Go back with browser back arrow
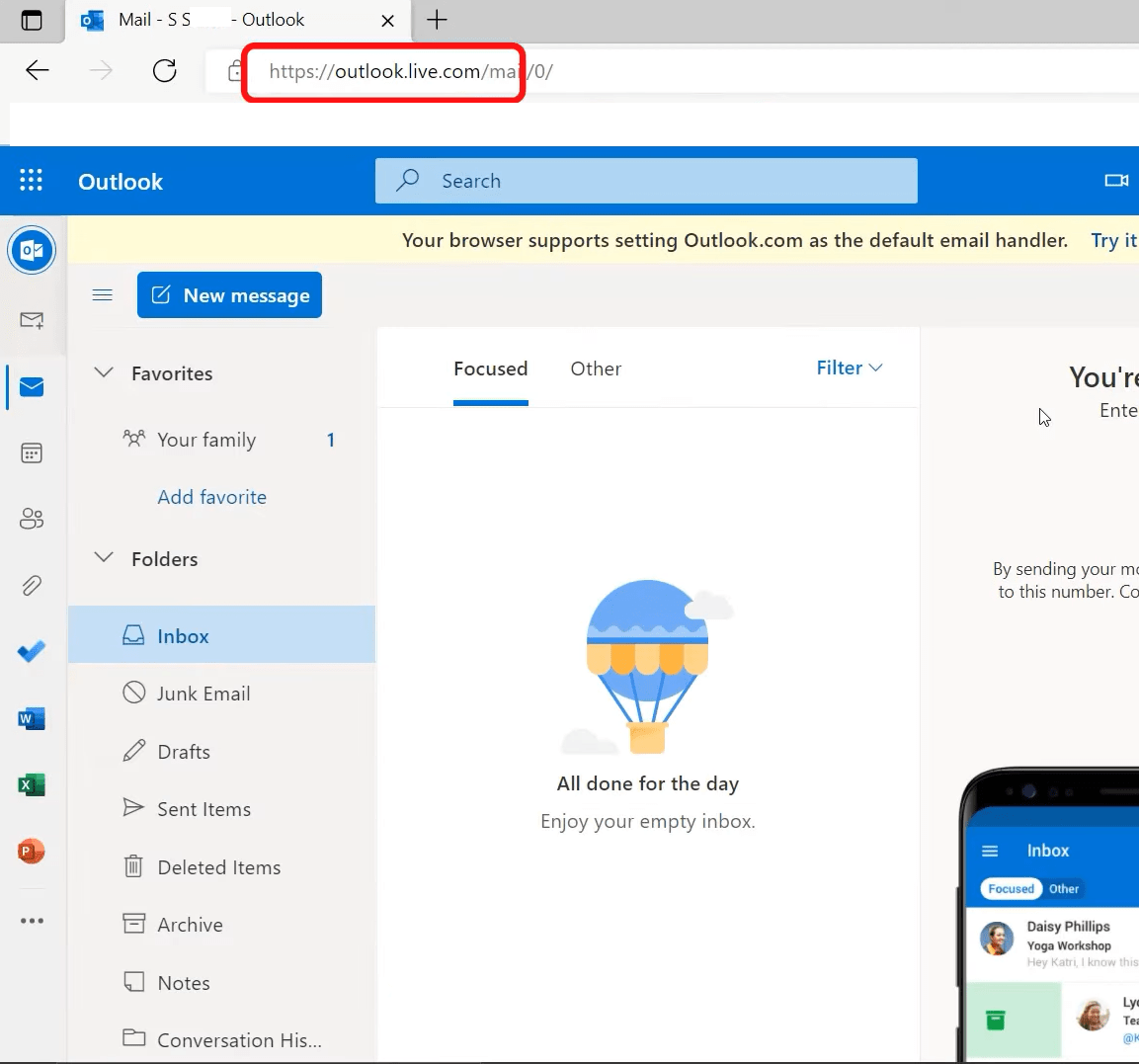Viewport: 1139px width, 1064px height. click(x=38, y=70)
